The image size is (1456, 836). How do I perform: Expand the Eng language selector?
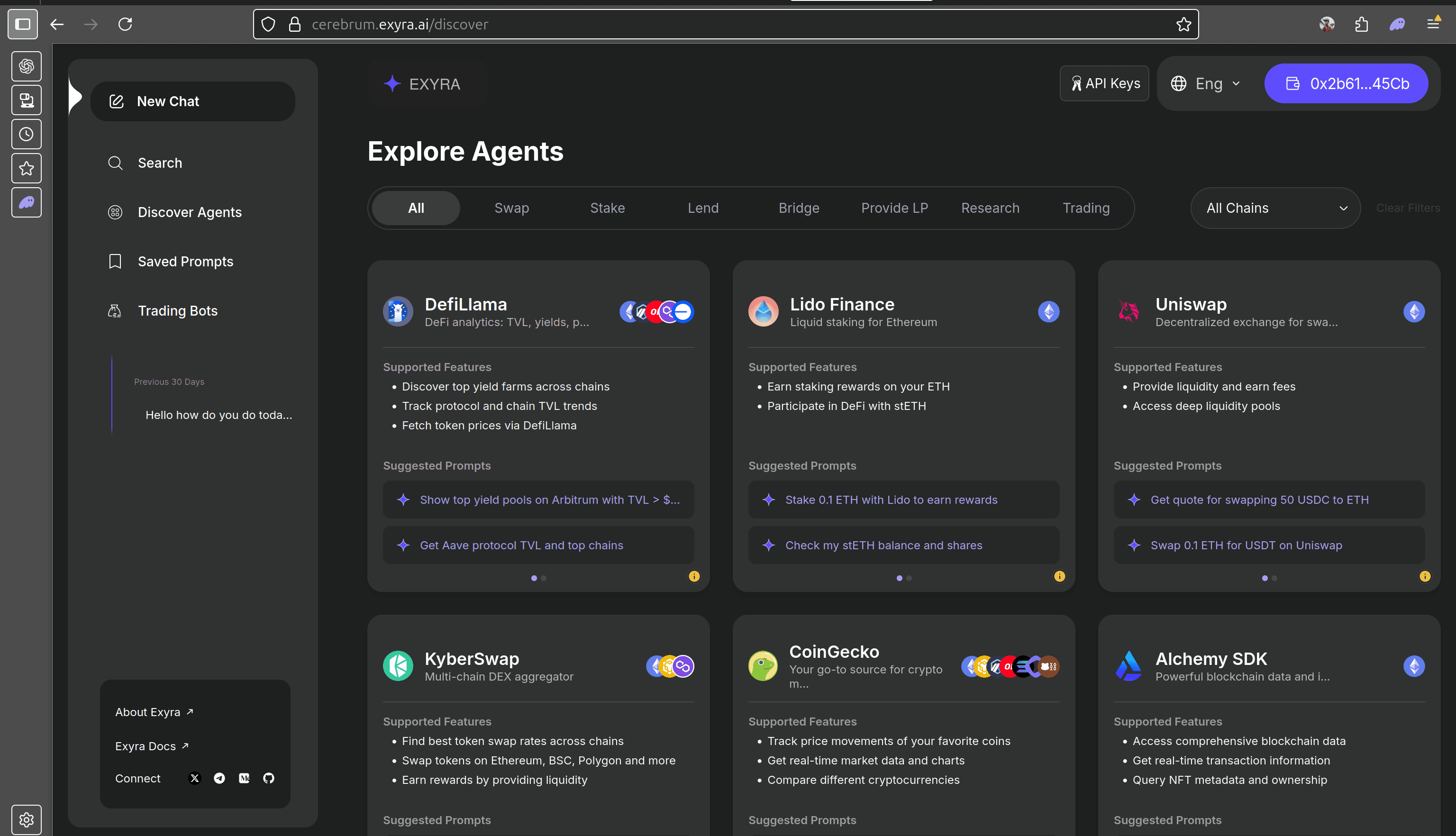(1206, 83)
